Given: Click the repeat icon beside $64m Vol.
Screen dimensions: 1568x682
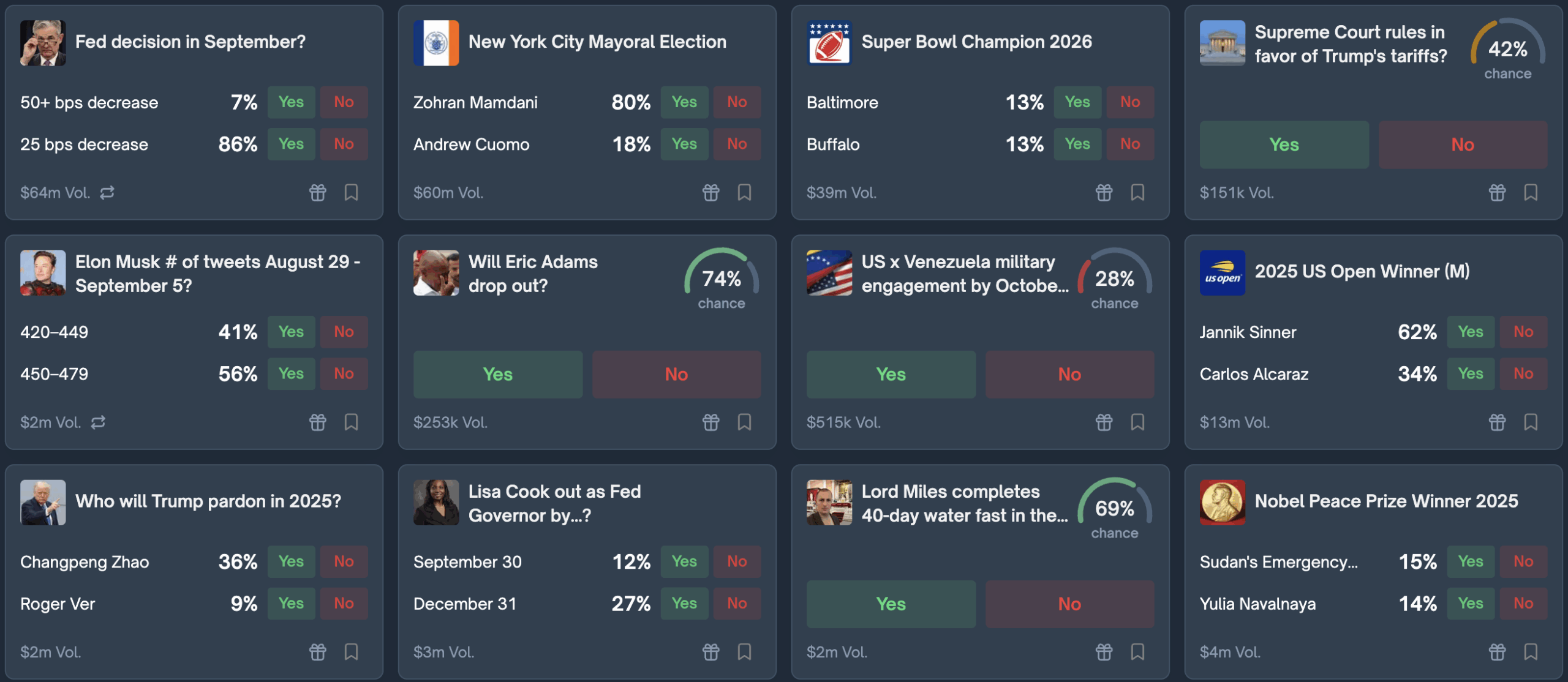Looking at the screenshot, I should click(107, 193).
